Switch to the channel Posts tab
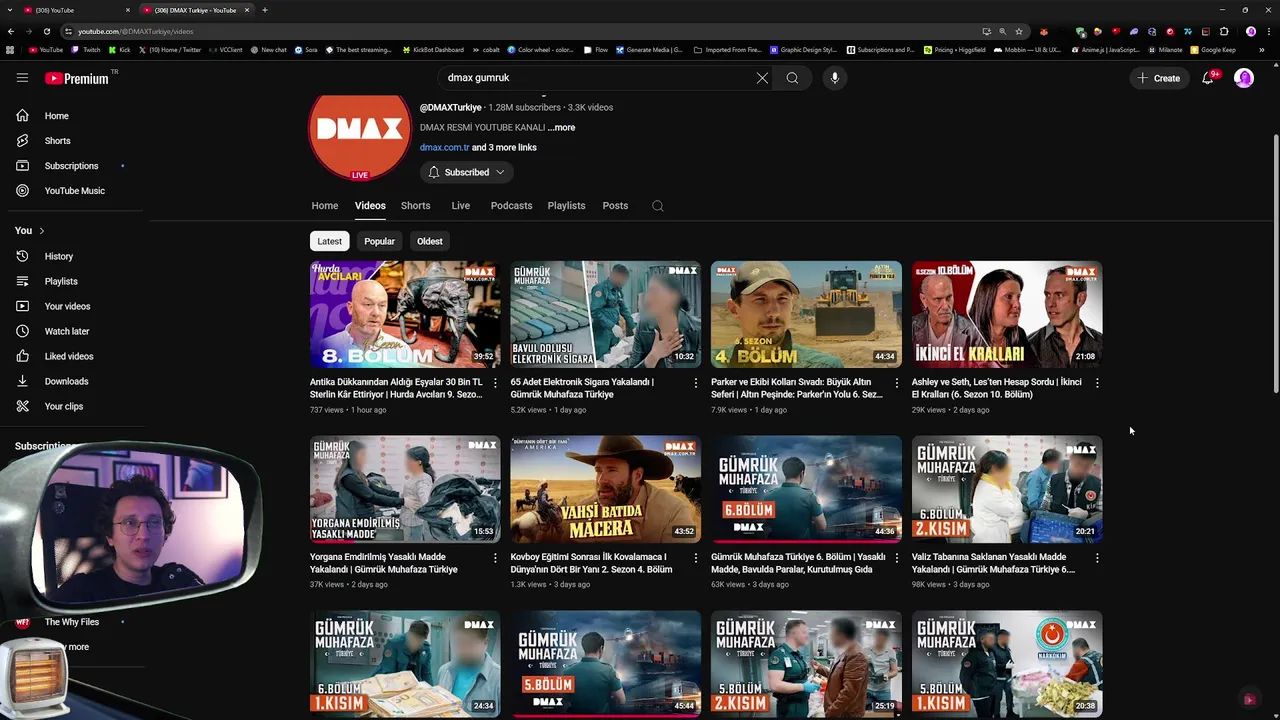This screenshot has width=1280, height=720. (615, 206)
